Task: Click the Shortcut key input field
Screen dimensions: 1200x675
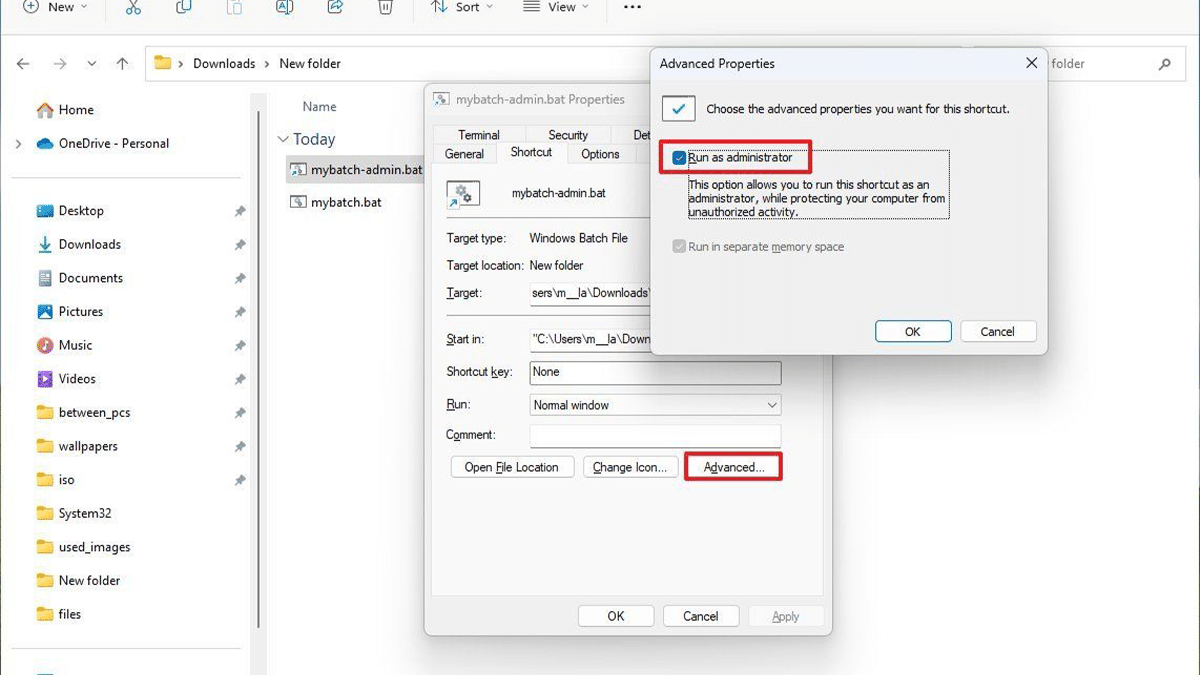Action: (655, 372)
